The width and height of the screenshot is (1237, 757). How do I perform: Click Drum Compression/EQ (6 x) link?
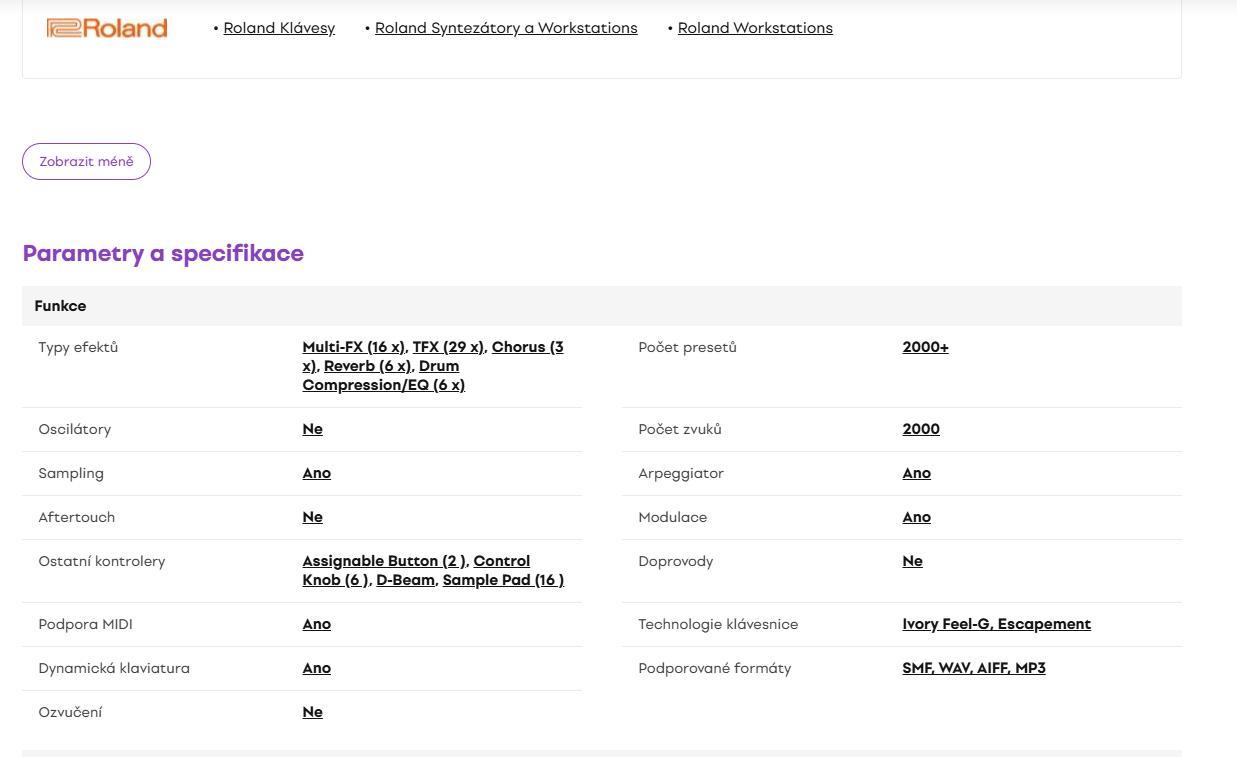pyautogui.click(x=383, y=385)
